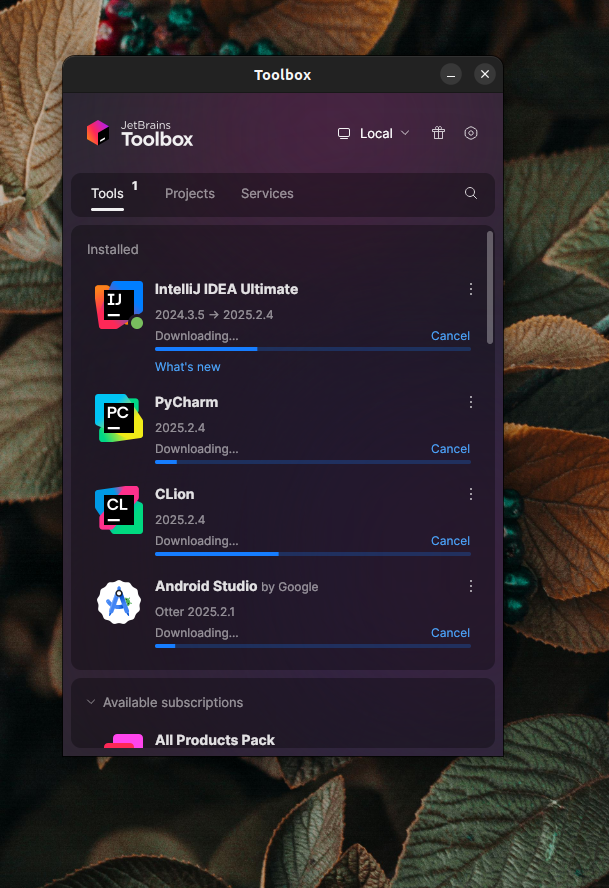Click the CLion title text

(x=174, y=494)
